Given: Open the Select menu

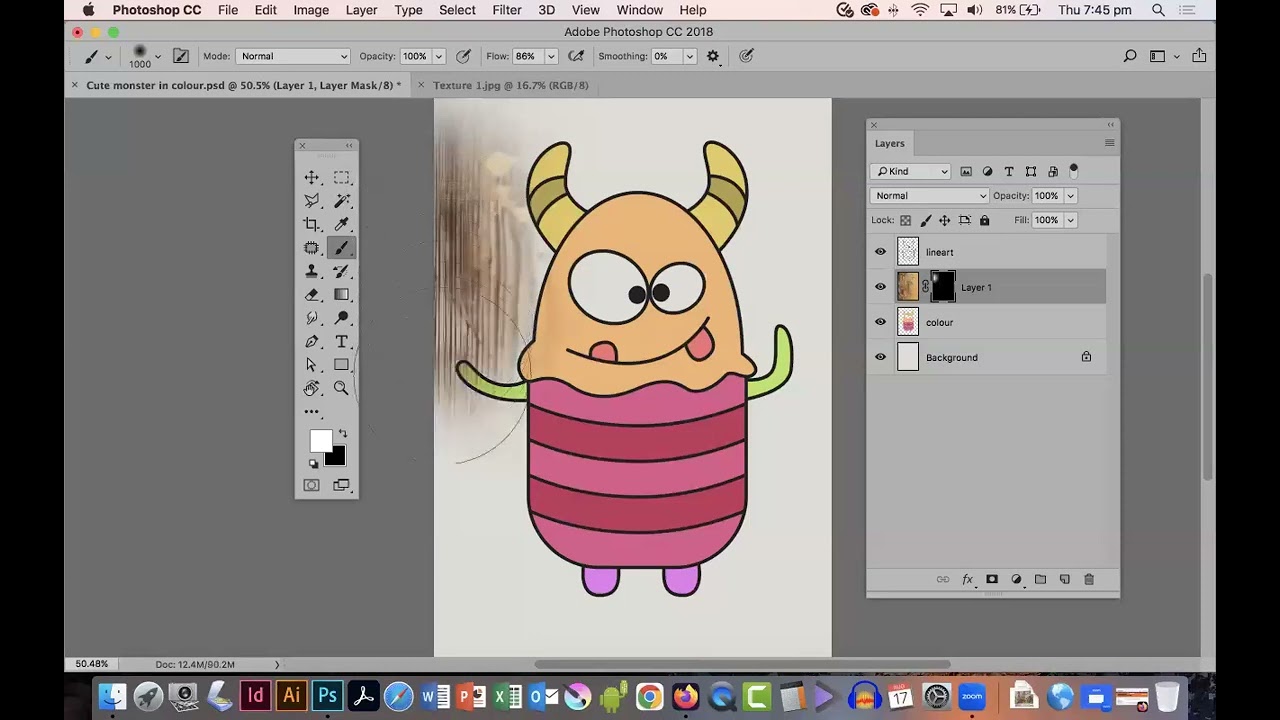Looking at the screenshot, I should [457, 10].
